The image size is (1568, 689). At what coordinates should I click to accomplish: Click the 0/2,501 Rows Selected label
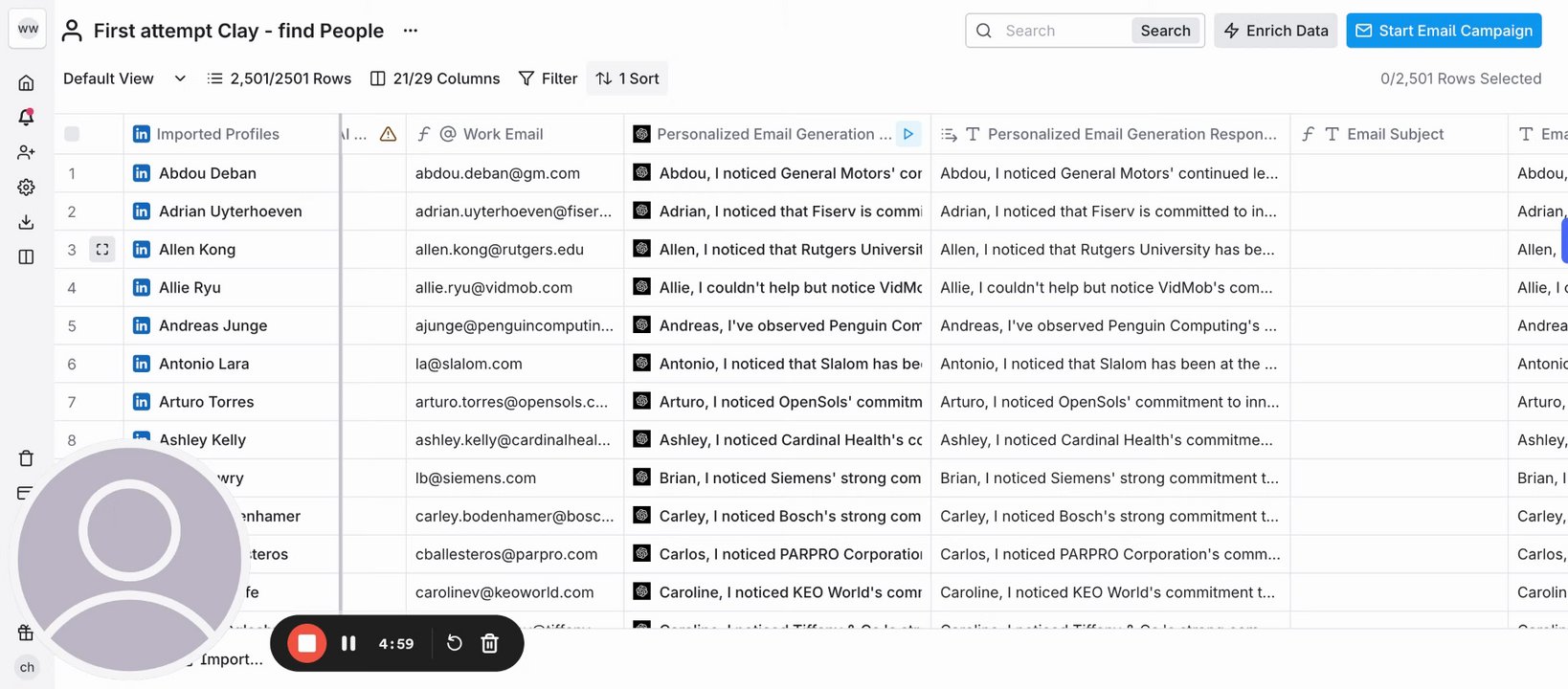[x=1461, y=78]
